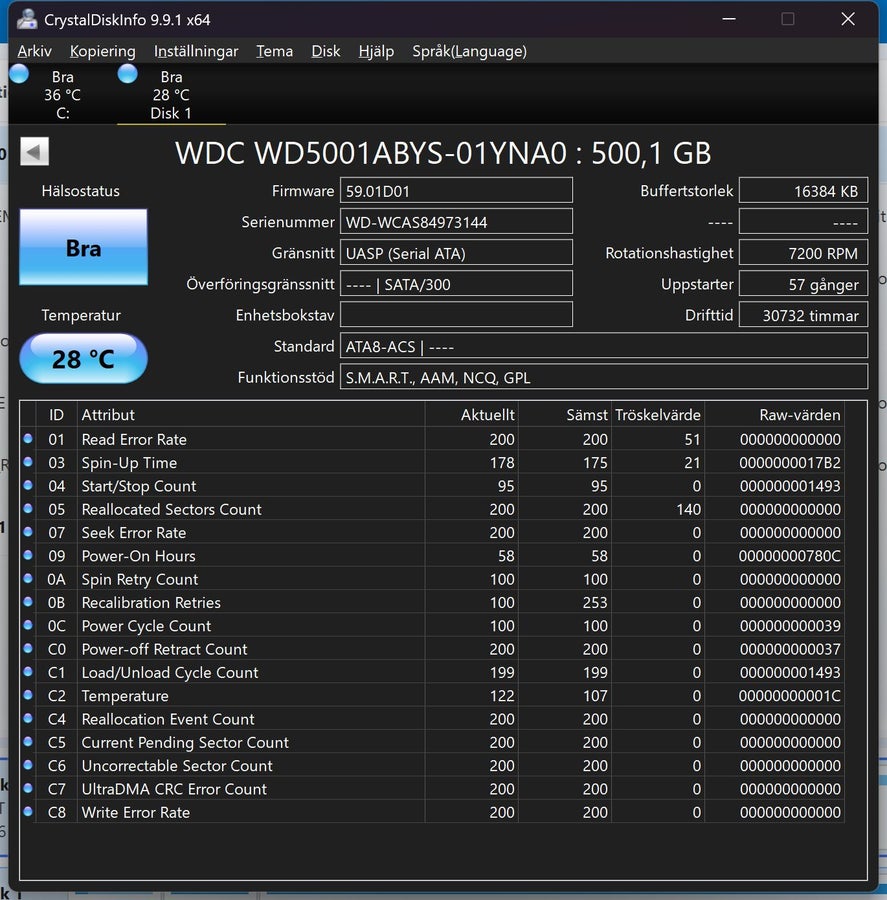
Task: Open the Hjälp menu
Action: coord(376,51)
